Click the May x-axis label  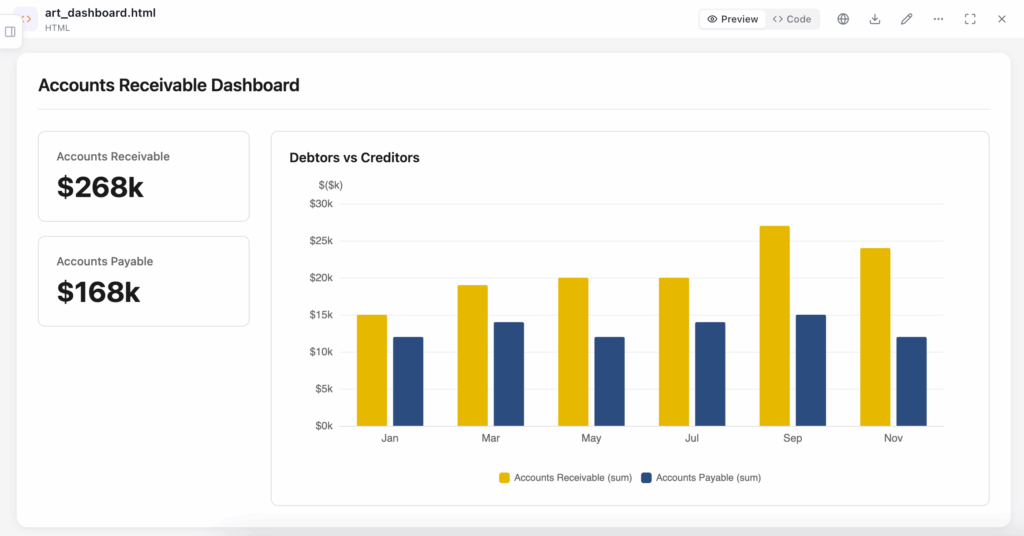point(591,438)
